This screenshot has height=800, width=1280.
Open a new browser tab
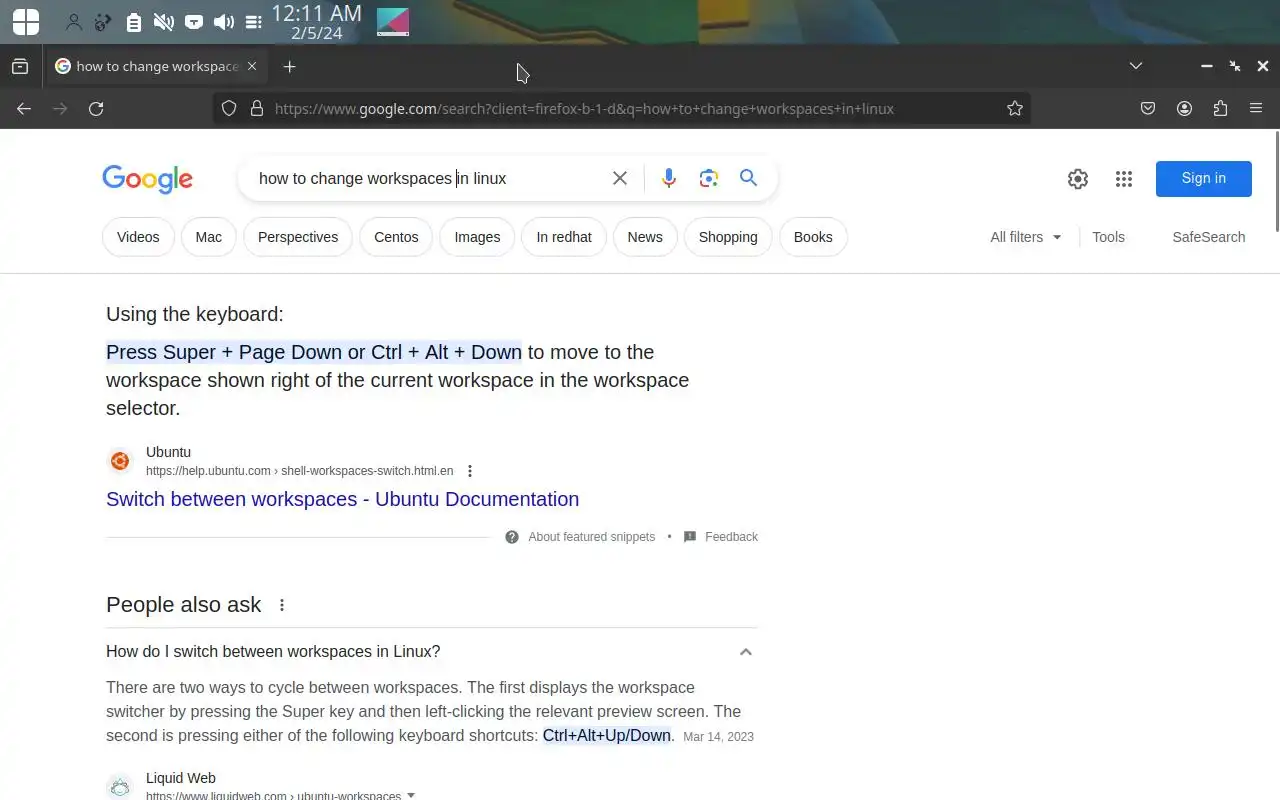[290, 66]
